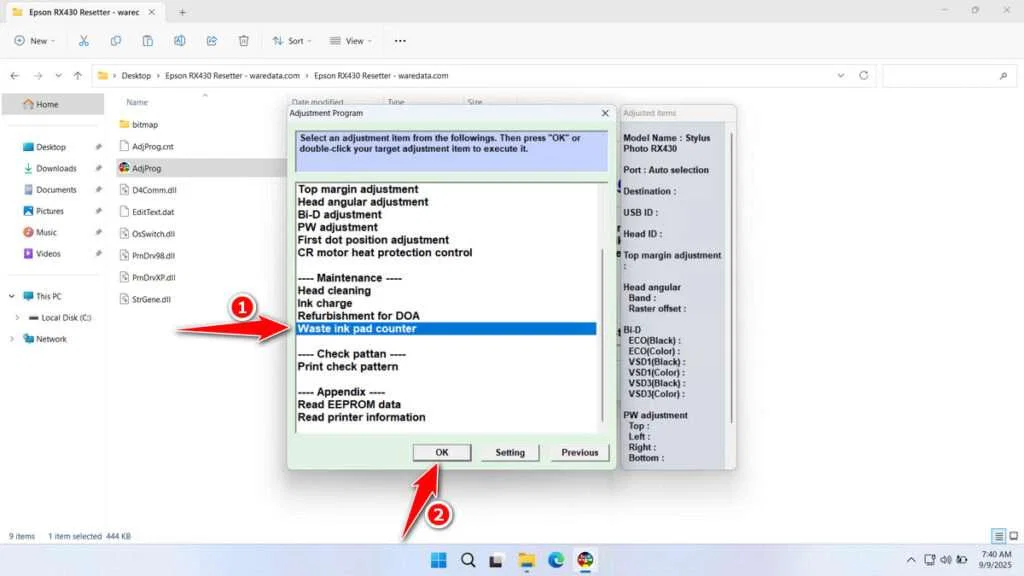Click the Delete trash icon
Image resolution: width=1024 pixels, height=576 pixels.
(x=244, y=41)
